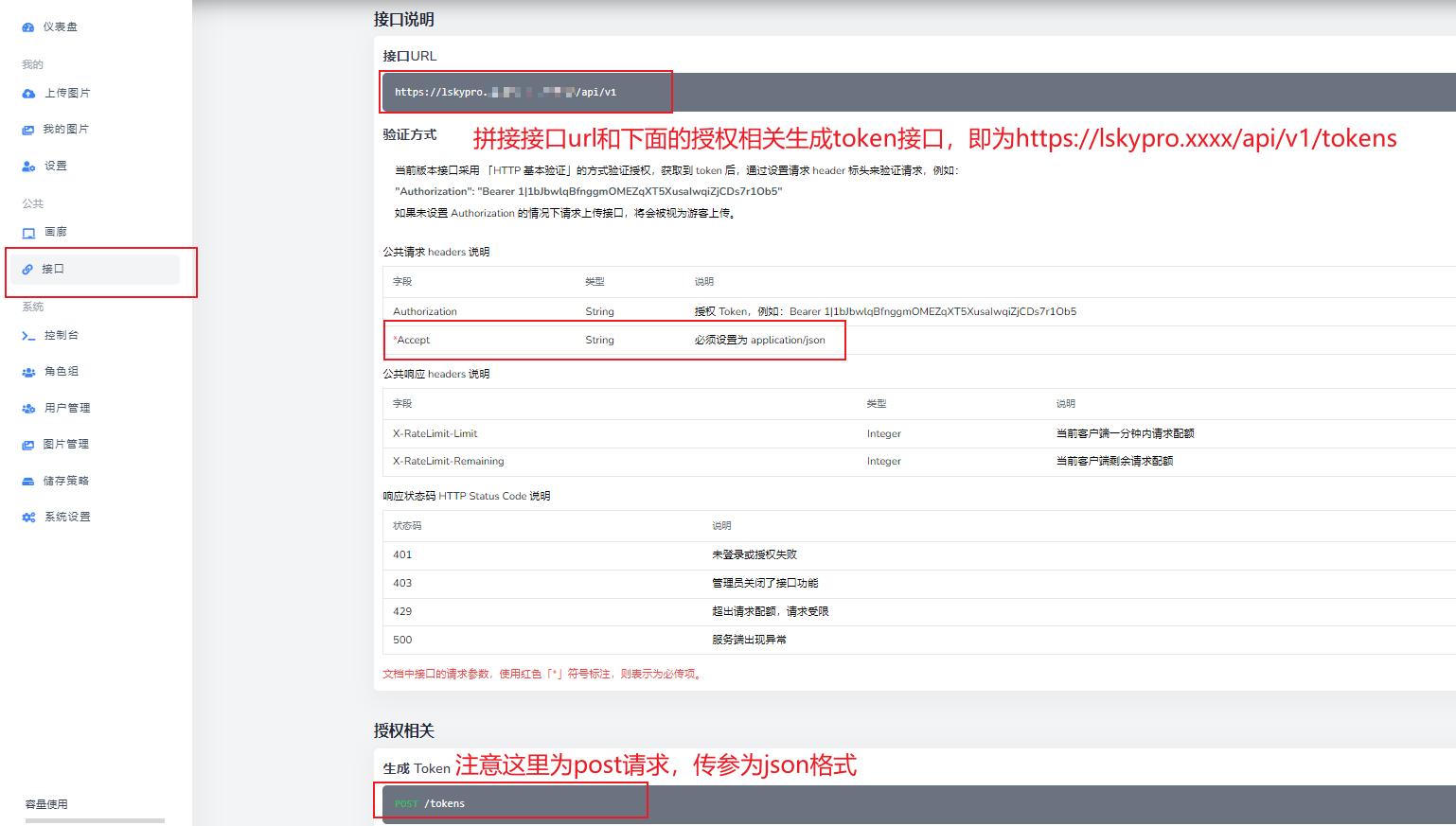
Task: Open the 我的图片 sidebar menu
Action: tap(66, 130)
